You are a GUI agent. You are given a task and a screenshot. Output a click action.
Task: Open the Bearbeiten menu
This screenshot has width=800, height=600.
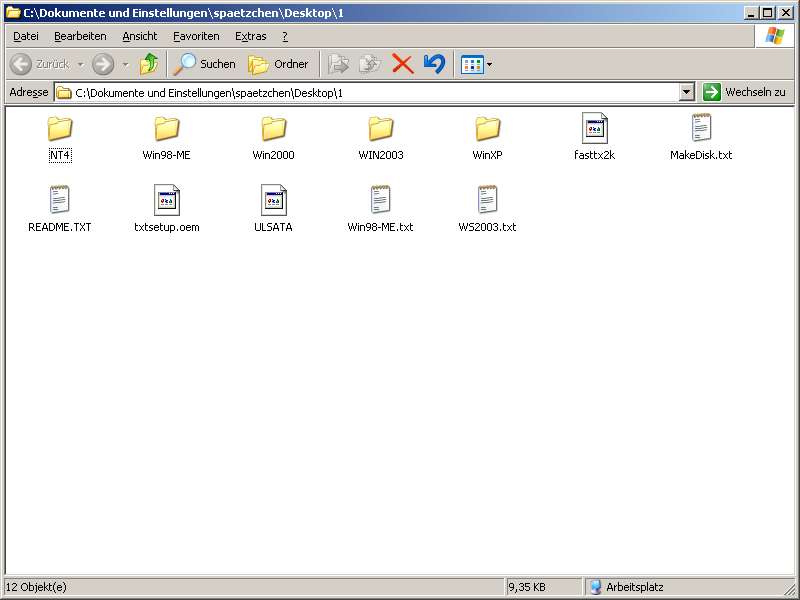pos(80,36)
